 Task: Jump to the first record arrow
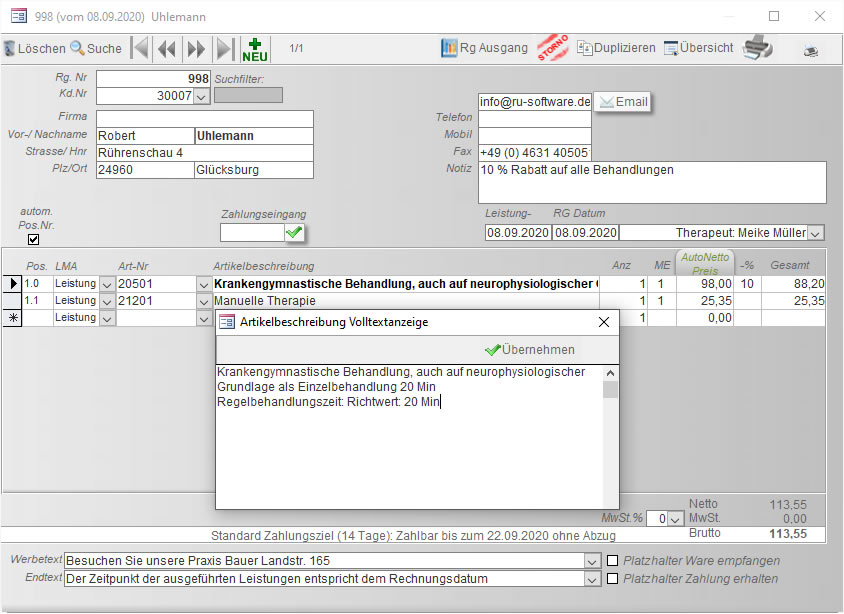coord(140,48)
